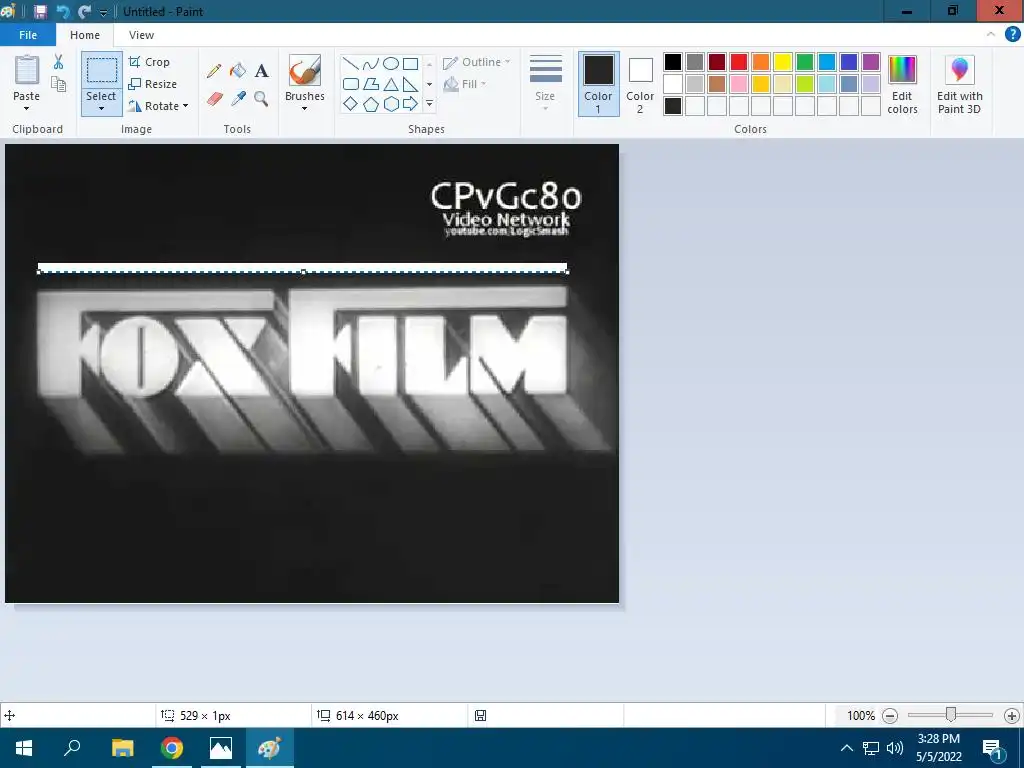Choose the Fill with color bucket tool
1024x768 pixels.
tap(238, 71)
